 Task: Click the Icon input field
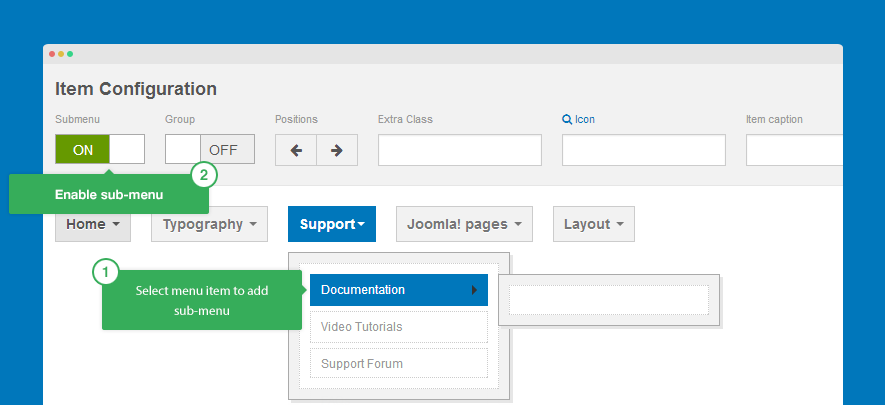click(643, 150)
